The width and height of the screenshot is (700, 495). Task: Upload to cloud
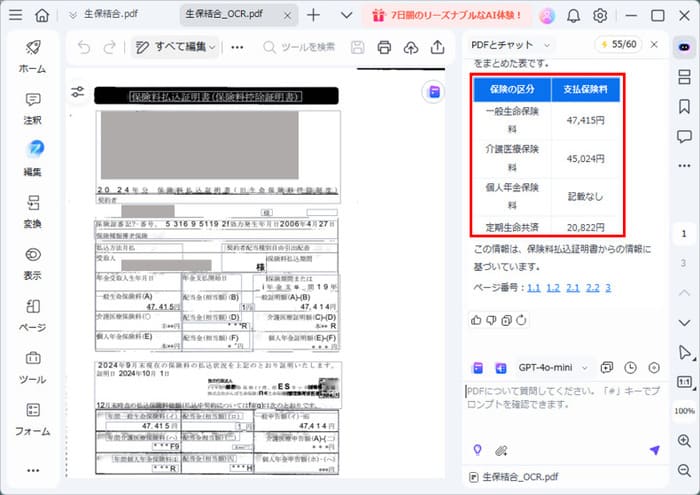(x=411, y=47)
